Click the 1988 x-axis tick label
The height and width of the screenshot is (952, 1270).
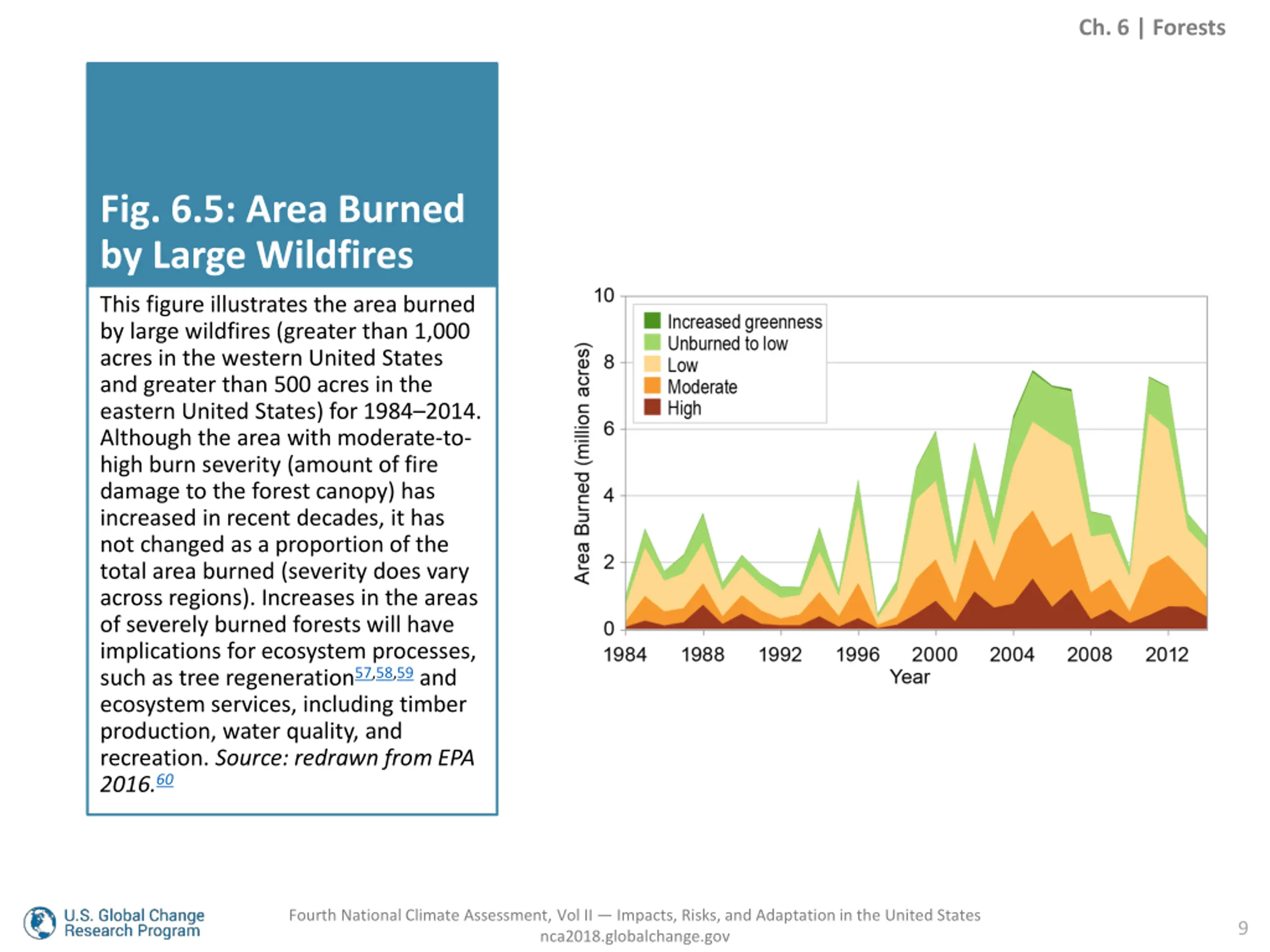(703, 654)
